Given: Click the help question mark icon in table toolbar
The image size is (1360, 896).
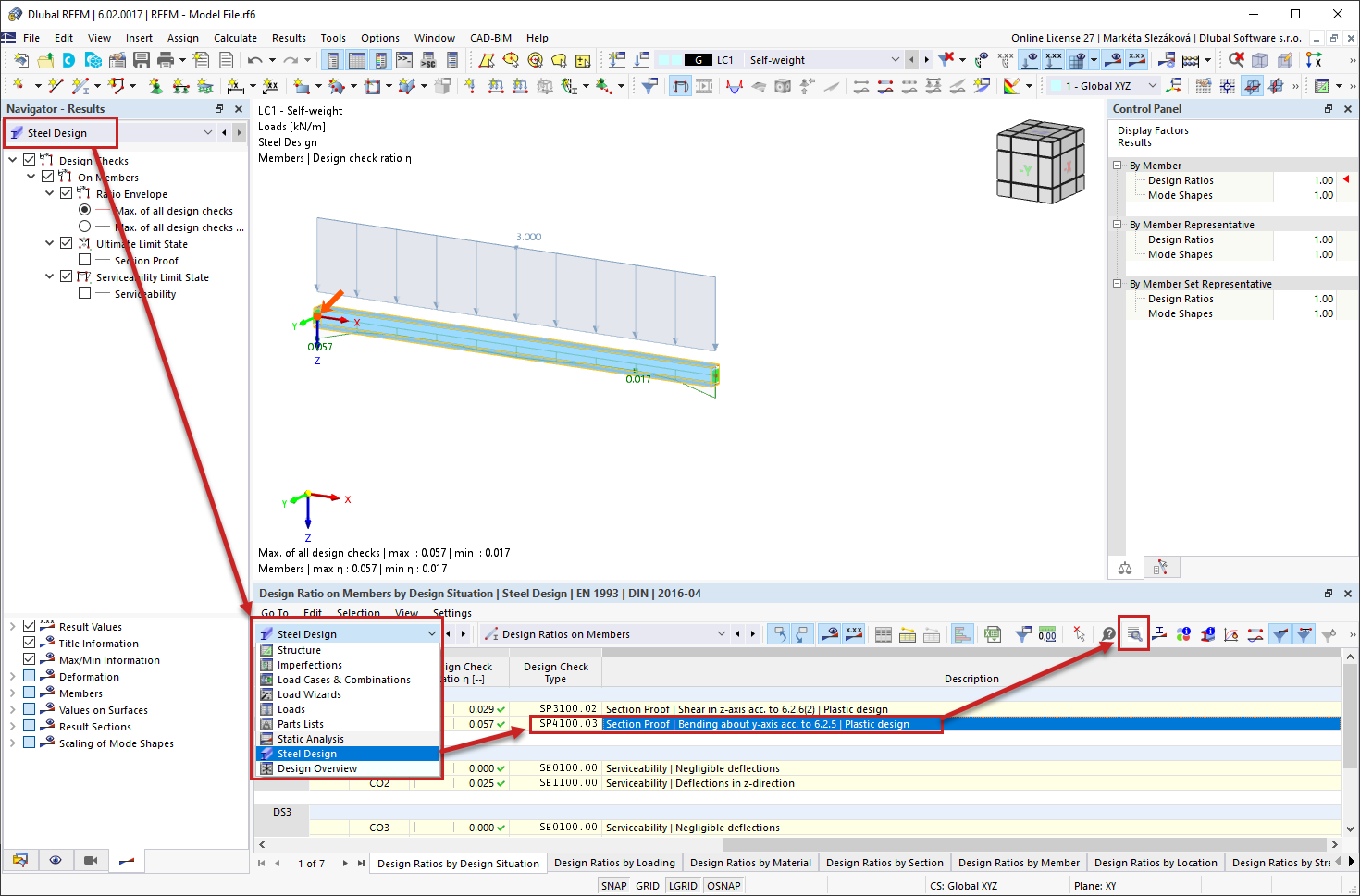Looking at the screenshot, I should [1108, 634].
